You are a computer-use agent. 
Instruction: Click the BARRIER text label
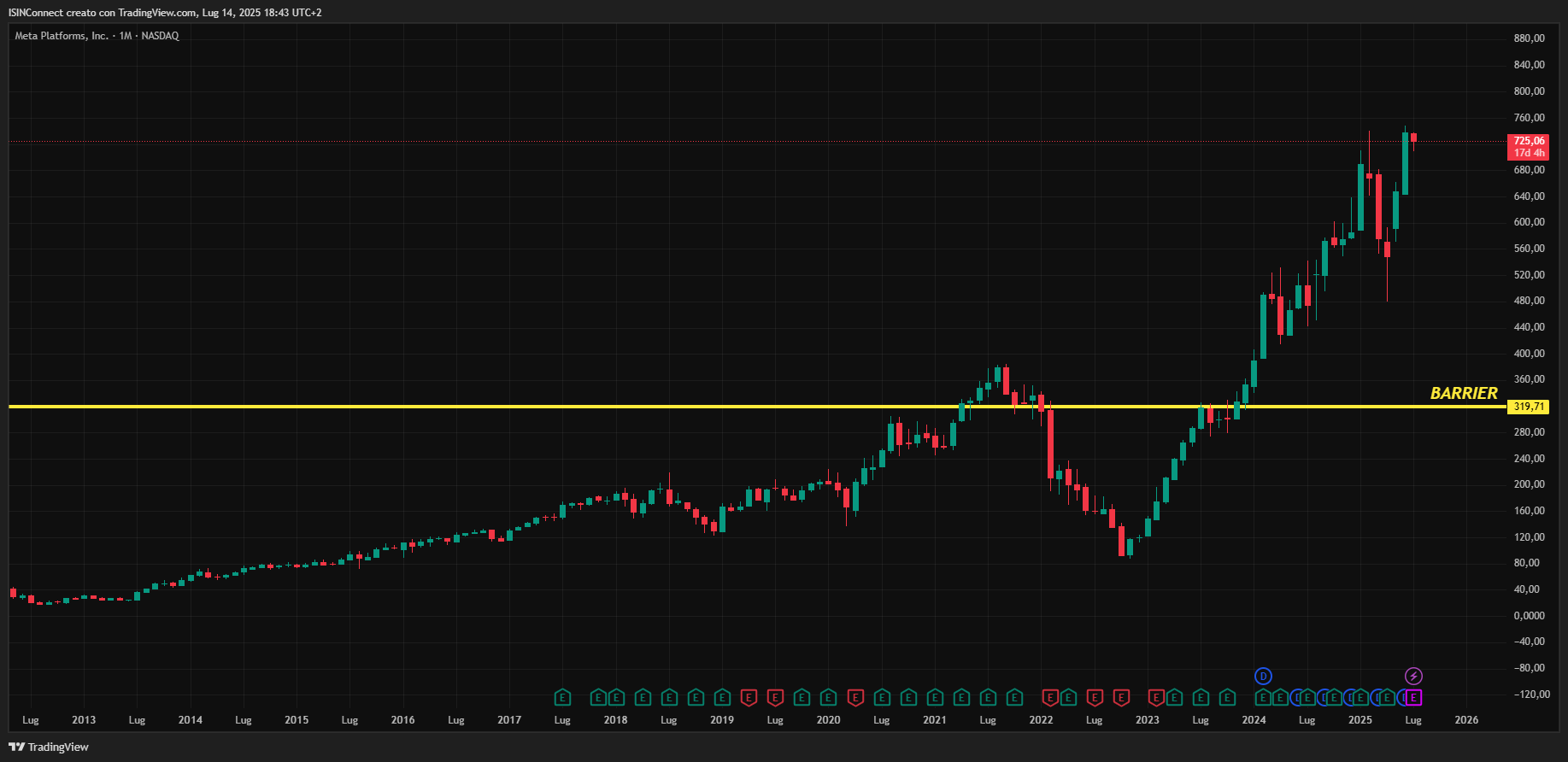(x=1464, y=393)
